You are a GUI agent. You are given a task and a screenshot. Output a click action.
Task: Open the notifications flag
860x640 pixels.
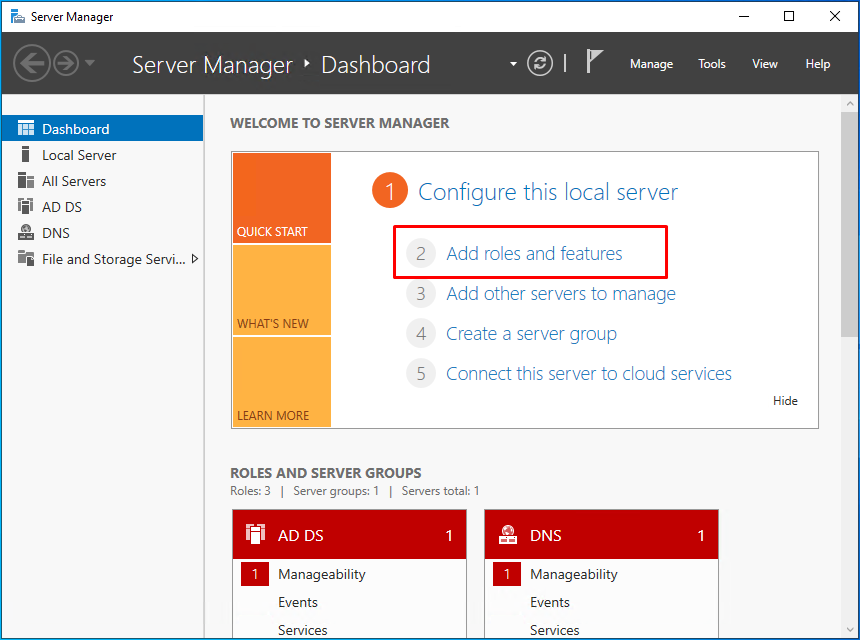coord(594,61)
